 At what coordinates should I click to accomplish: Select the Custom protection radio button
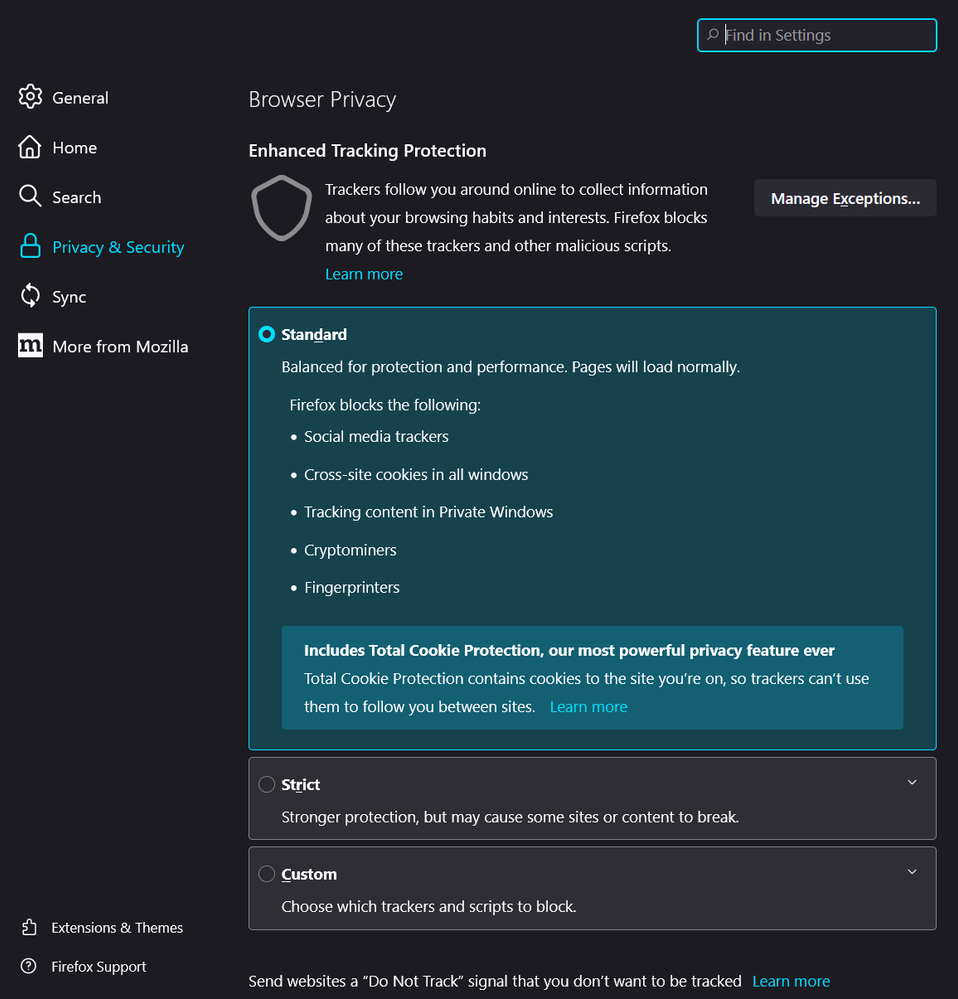(267, 874)
